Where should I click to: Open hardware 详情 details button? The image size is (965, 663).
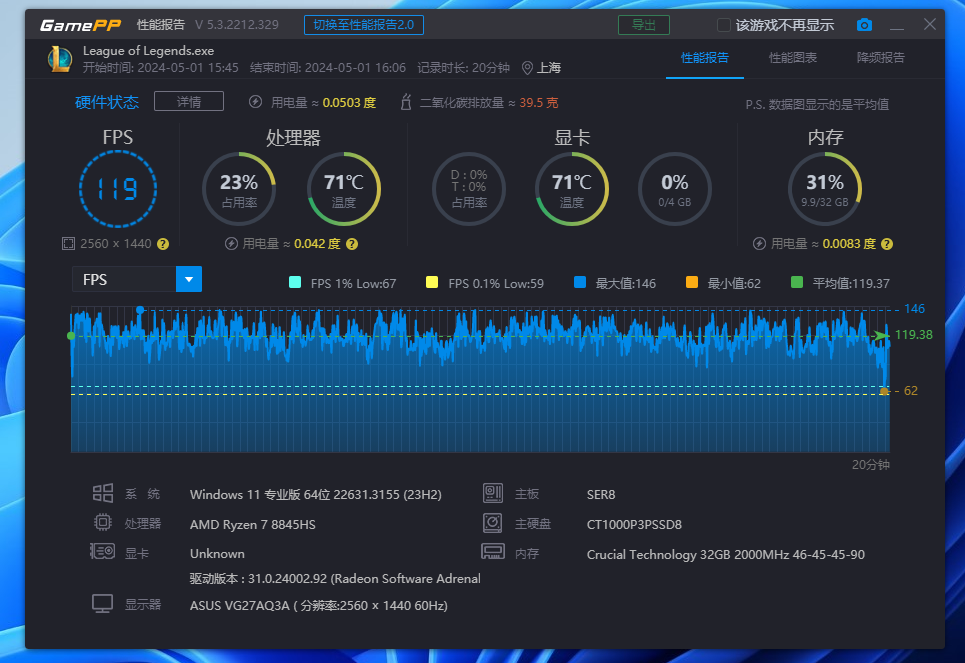189,102
